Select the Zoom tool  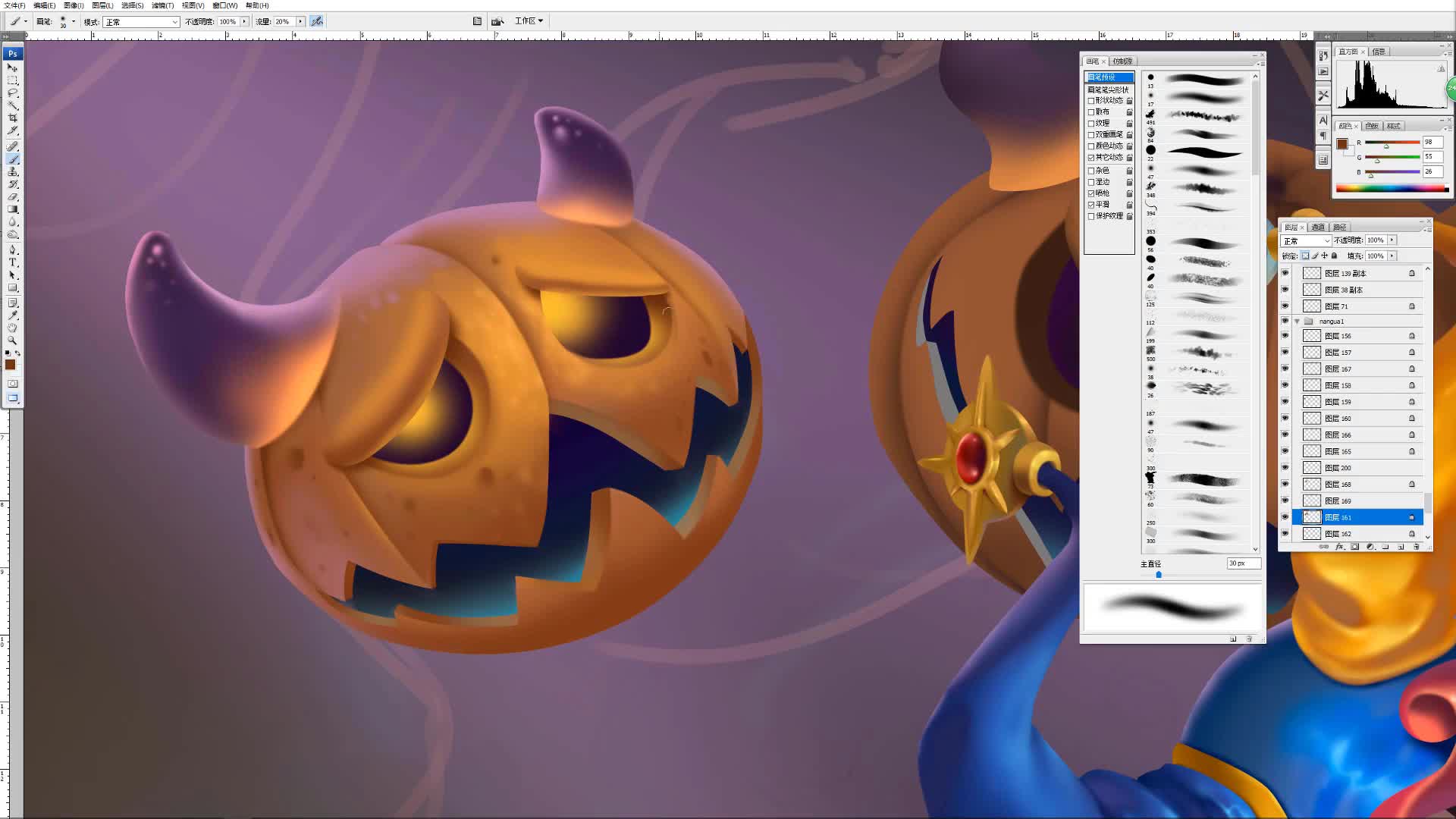point(12,340)
